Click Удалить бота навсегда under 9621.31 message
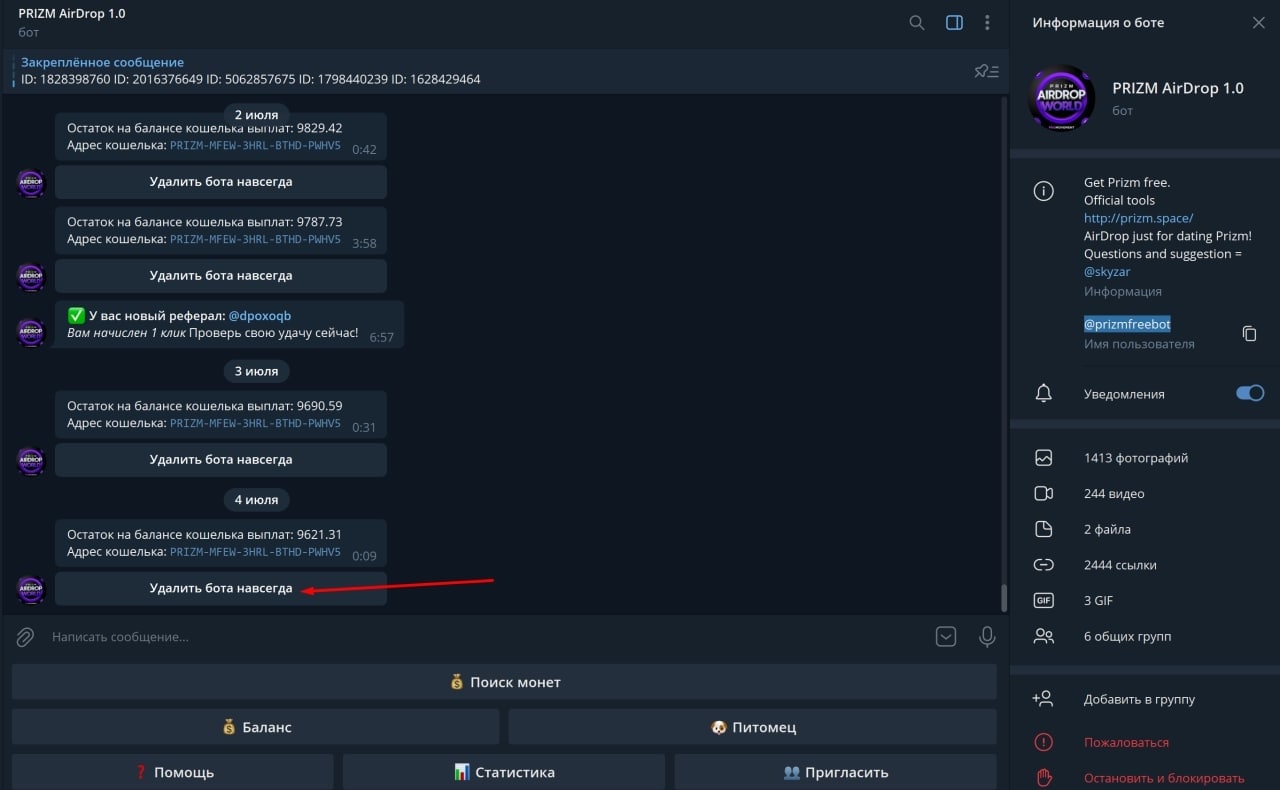This screenshot has height=790, width=1280. pyautogui.click(x=221, y=588)
